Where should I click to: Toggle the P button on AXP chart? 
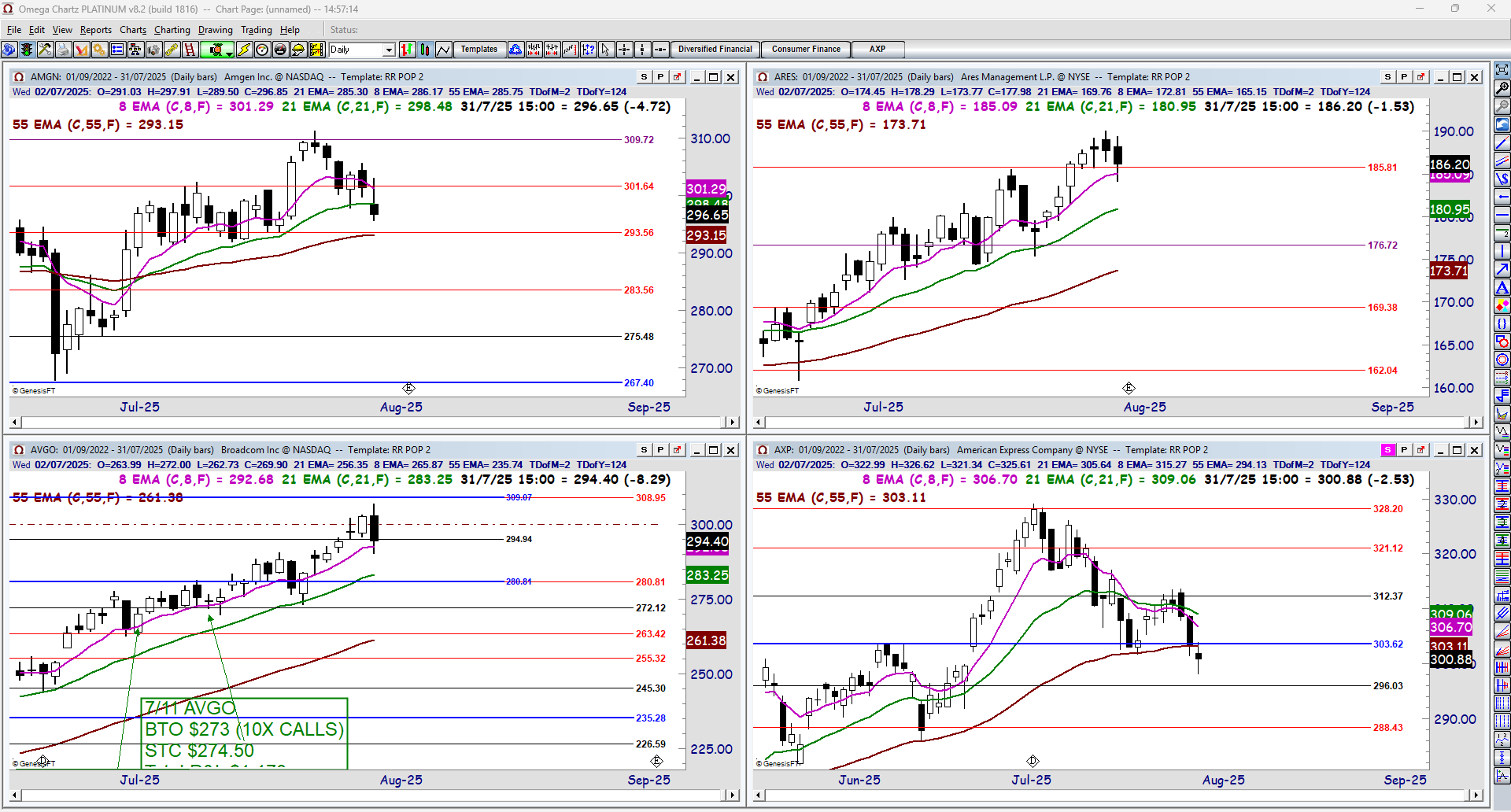[1404, 450]
